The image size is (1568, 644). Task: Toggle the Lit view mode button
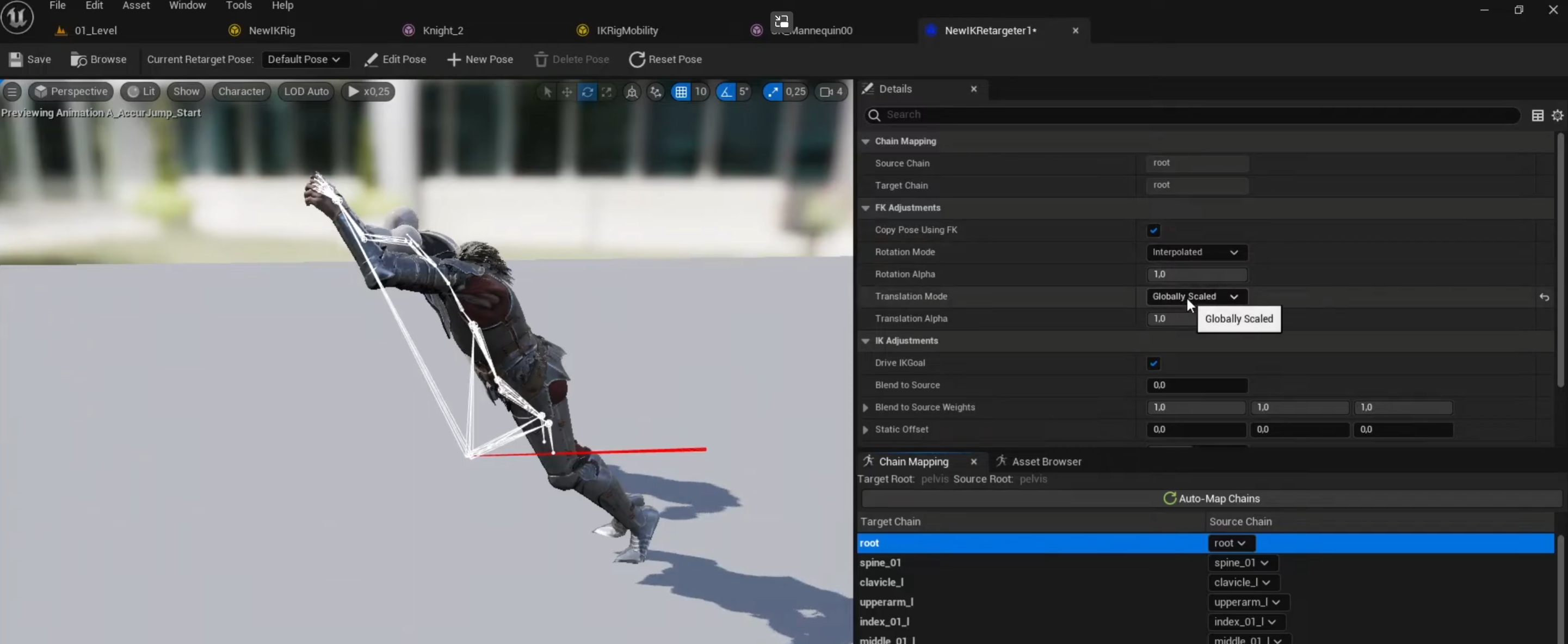click(140, 92)
